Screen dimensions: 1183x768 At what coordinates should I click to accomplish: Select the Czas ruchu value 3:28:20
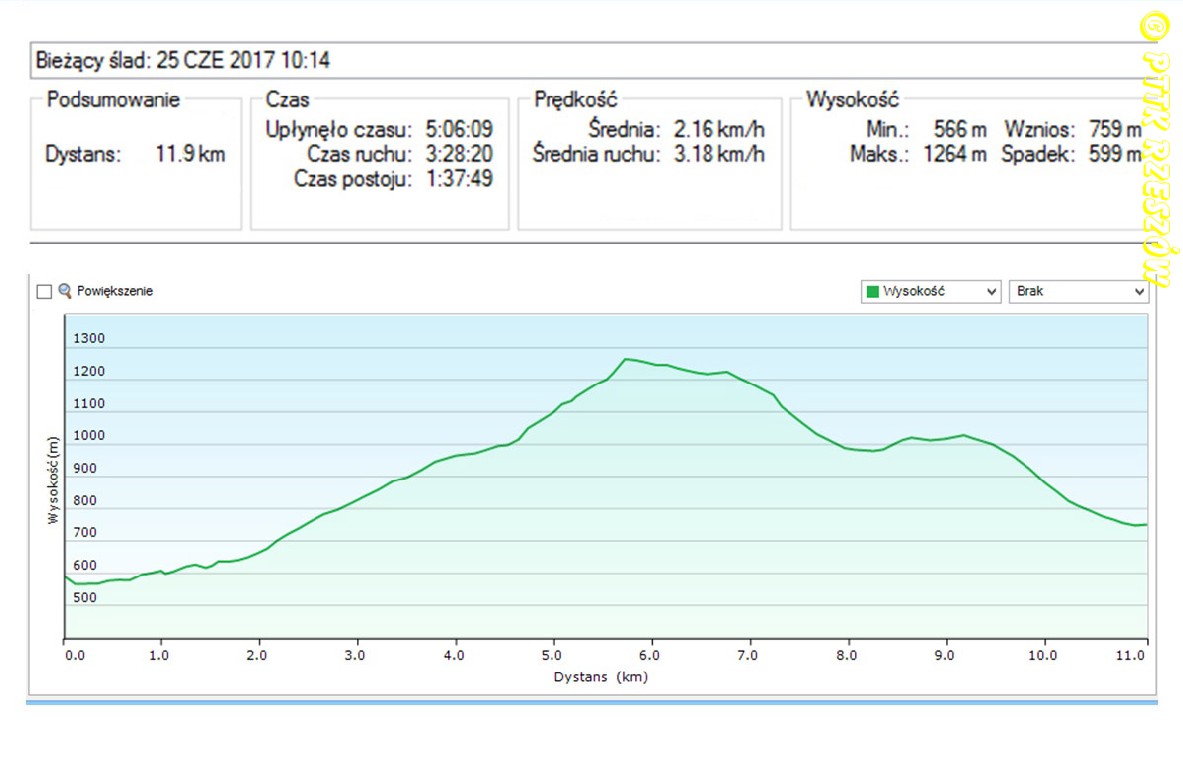tap(458, 154)
